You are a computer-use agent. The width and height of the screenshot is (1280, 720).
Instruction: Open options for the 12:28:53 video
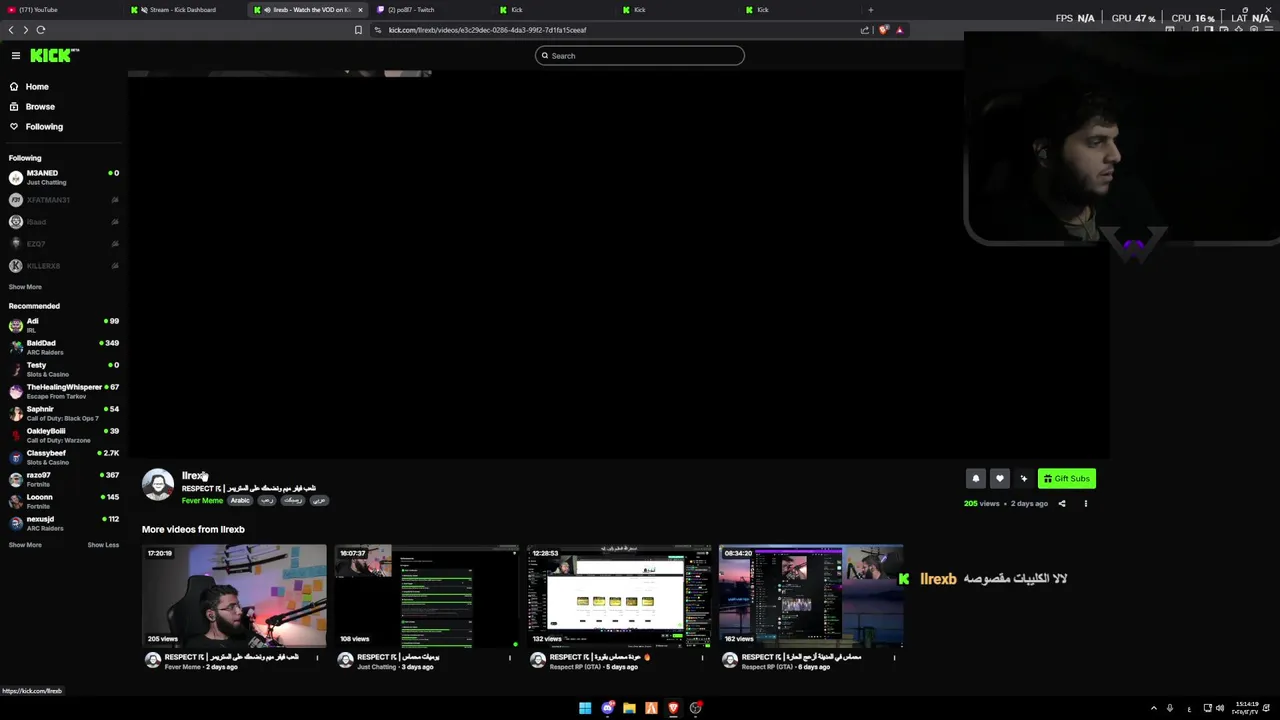point(702,658)
